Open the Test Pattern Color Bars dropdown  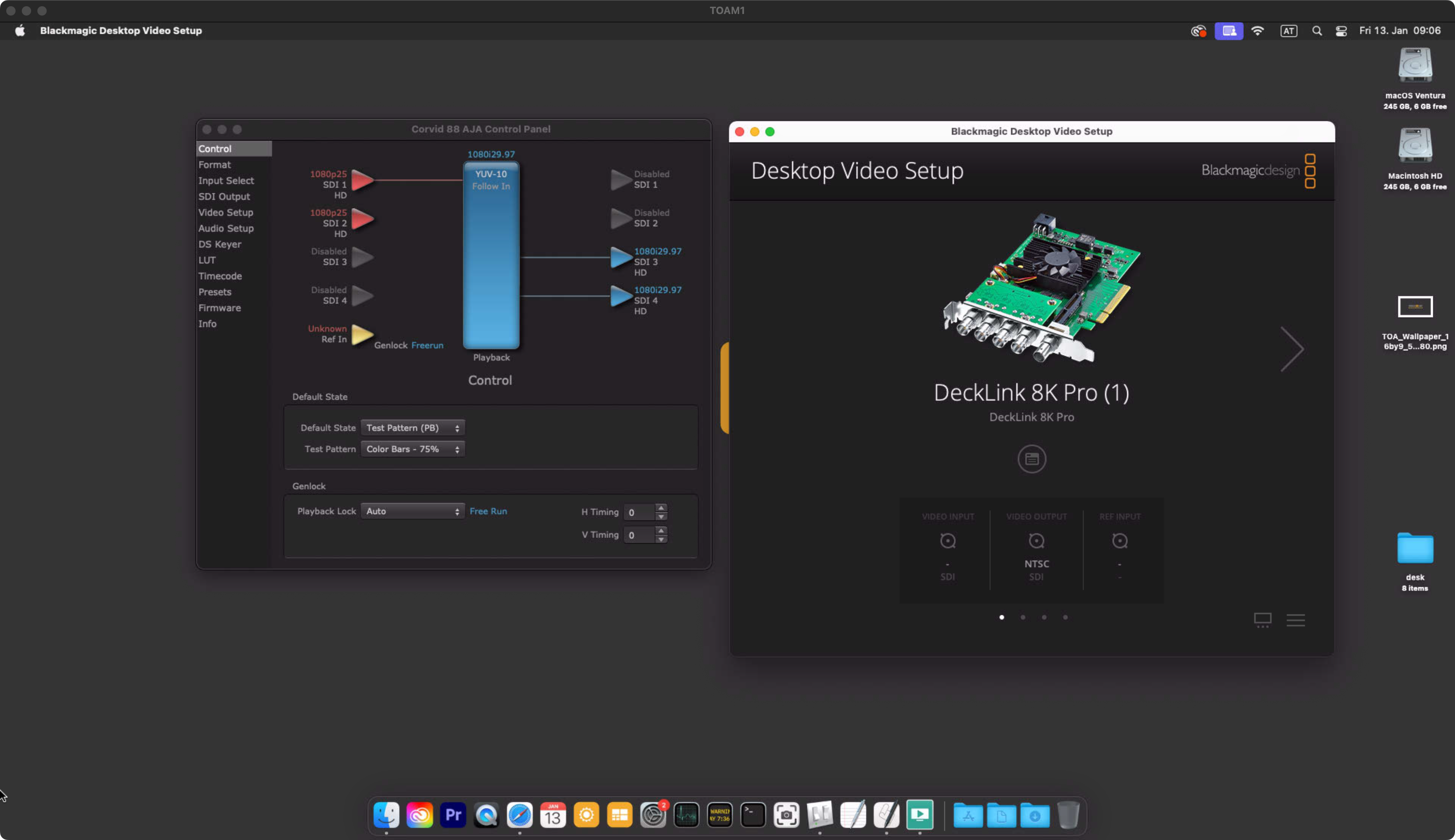pyautogui.click(x=413, y=450)
